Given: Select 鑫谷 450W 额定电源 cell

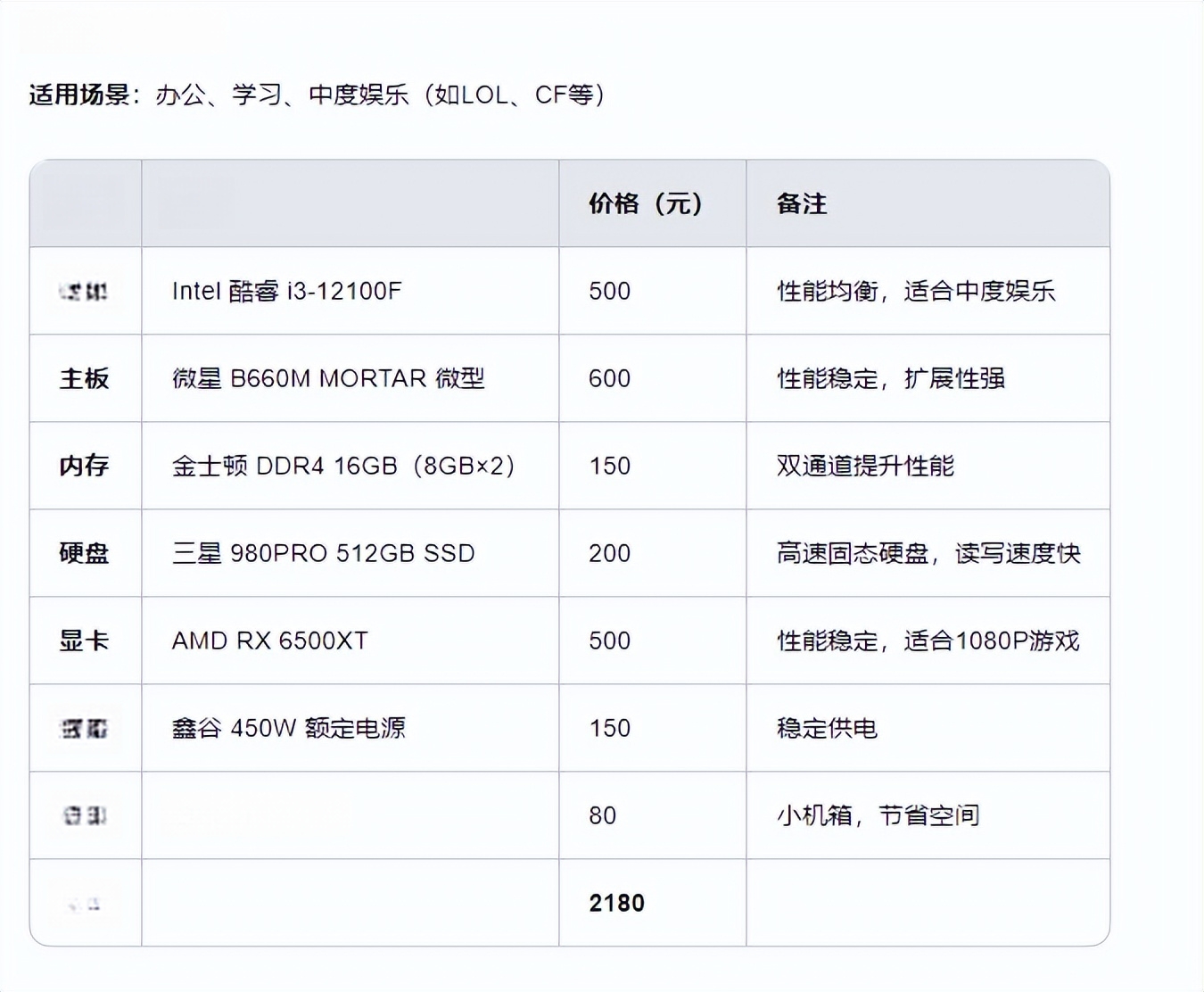Looking at the screenshot, I should tap(288, 728).
